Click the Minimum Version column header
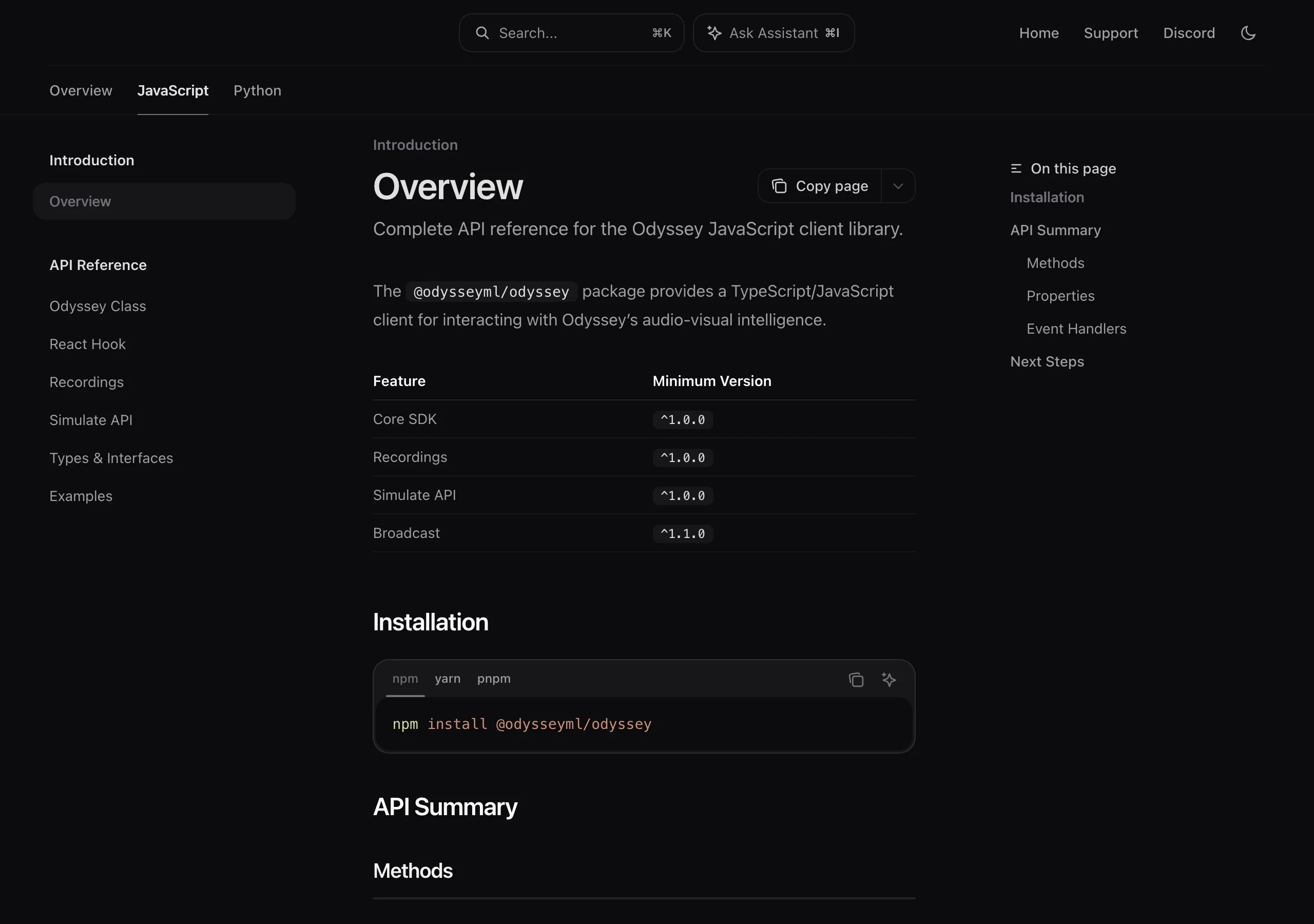Viewport: 1314px width, 924px height. (x=712, y=381)
